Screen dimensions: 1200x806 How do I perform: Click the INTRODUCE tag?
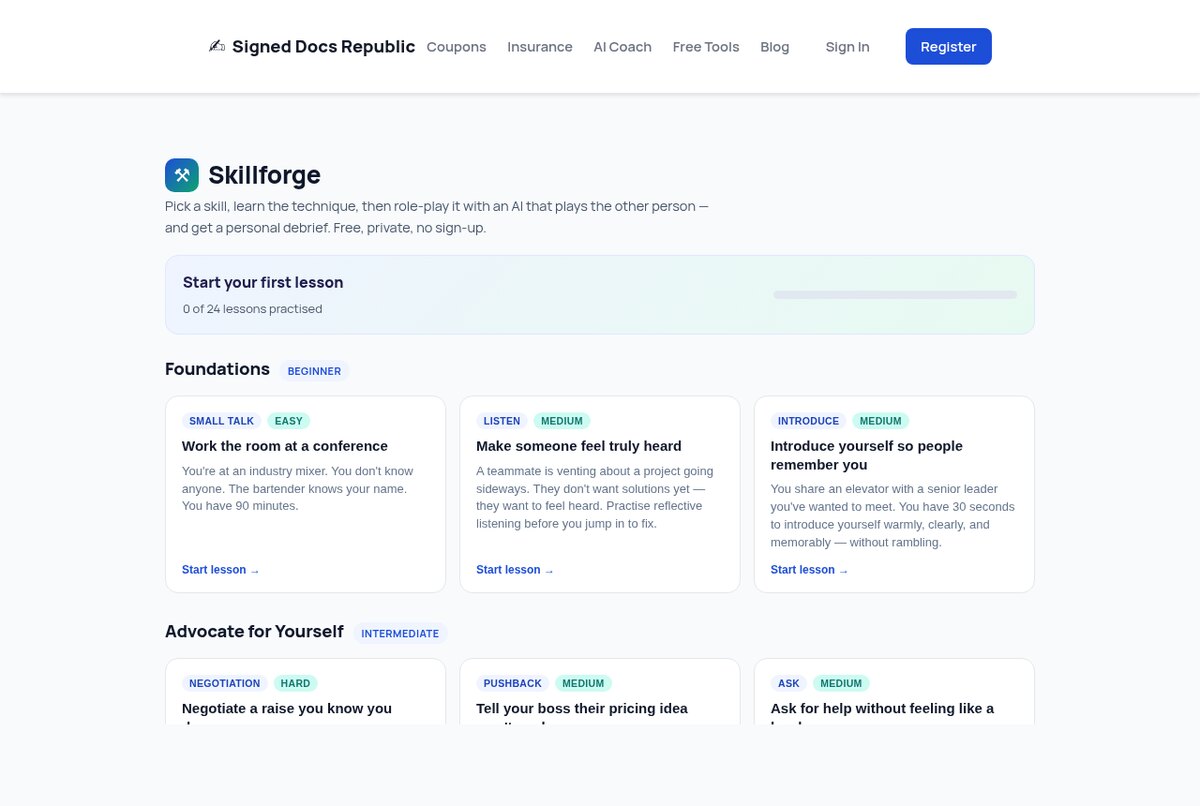(x=808, y=421)
